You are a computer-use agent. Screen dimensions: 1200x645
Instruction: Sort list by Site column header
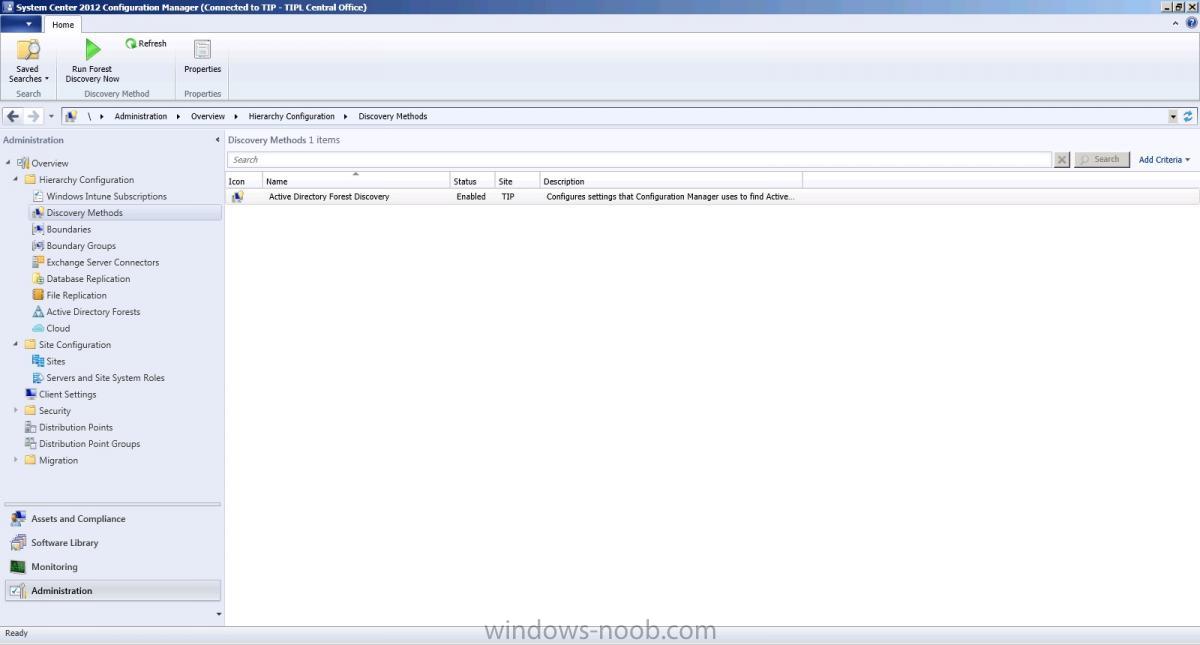(518, 181)
